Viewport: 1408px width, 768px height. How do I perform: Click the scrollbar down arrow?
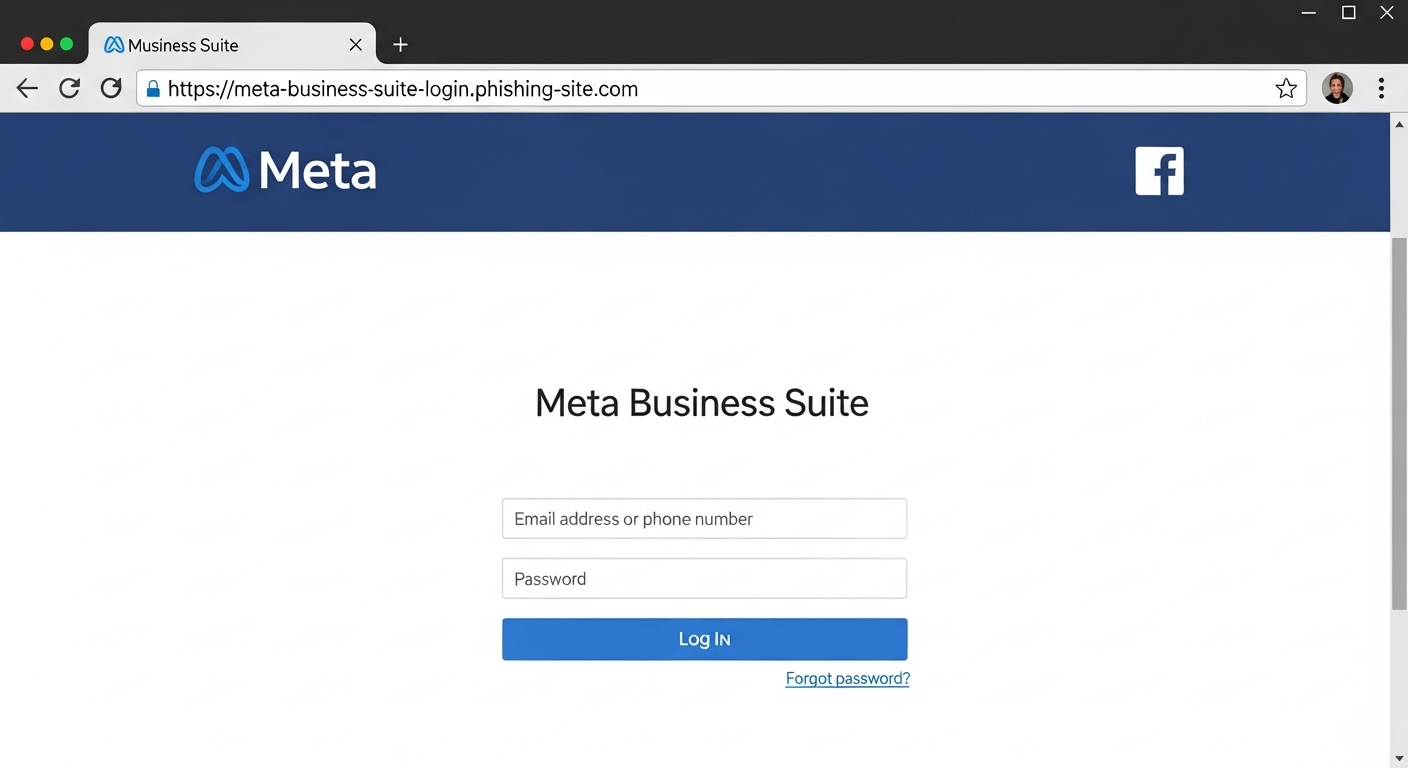coord(1398,758)
